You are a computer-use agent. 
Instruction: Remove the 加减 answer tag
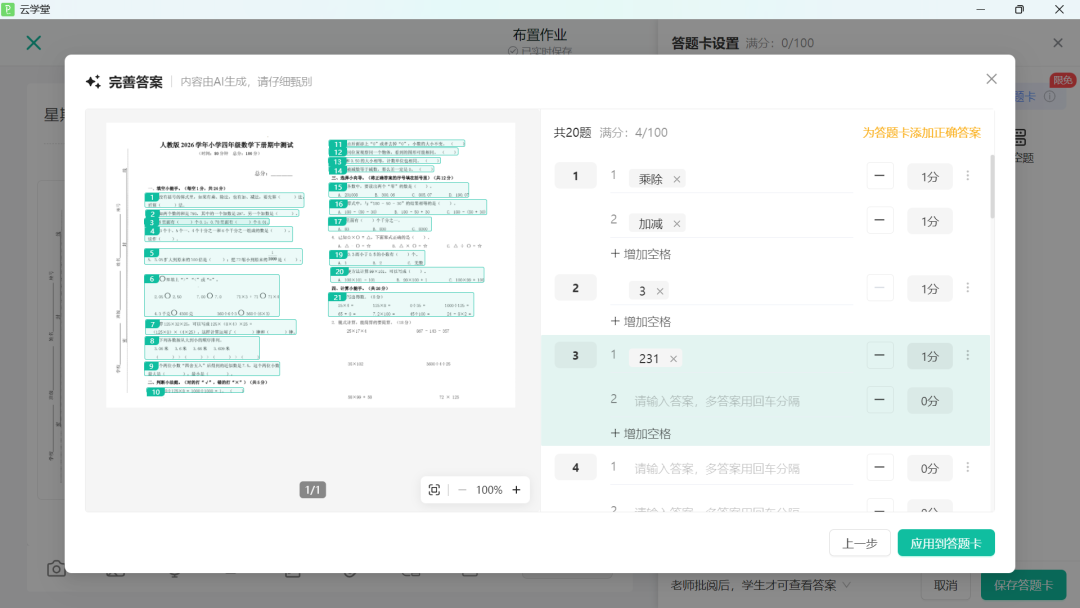click(677, 224)
